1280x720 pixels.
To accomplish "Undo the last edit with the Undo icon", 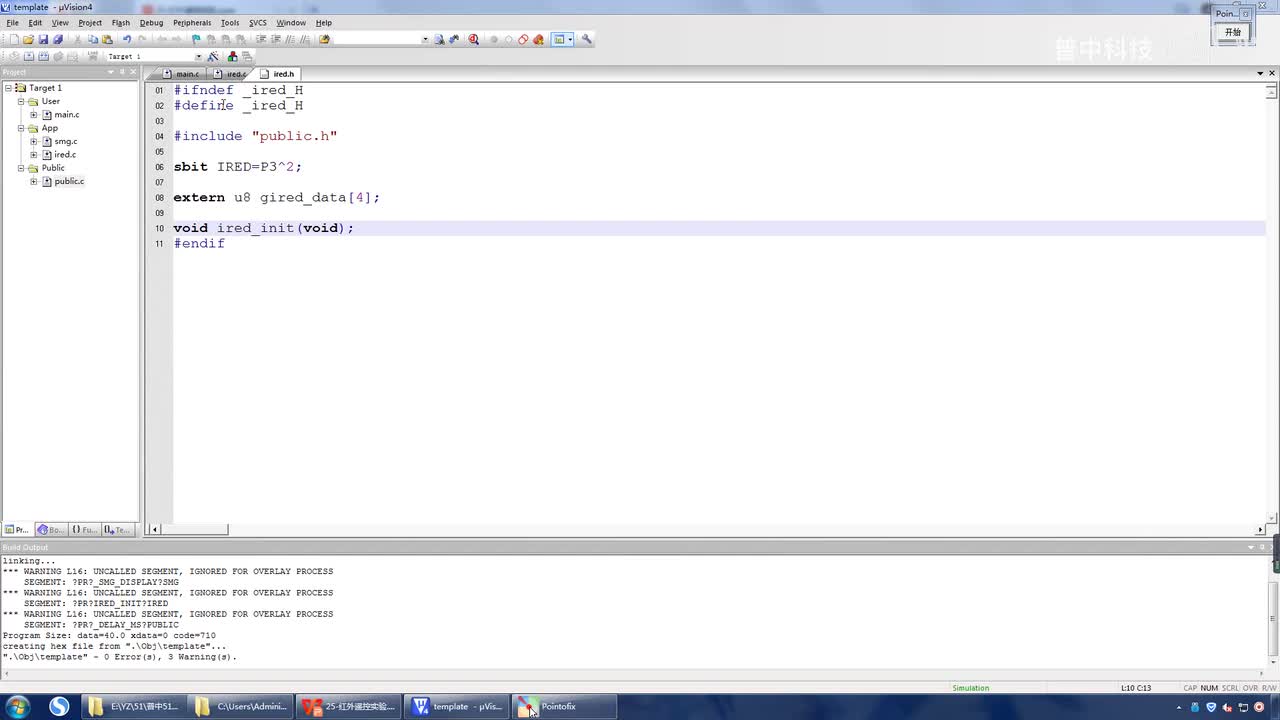I will point(127,40).
